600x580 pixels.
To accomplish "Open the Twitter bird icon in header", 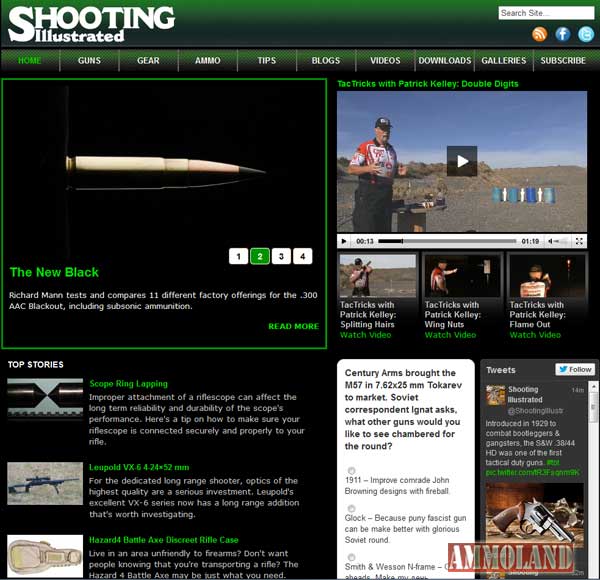I will (x=586, y=34).
